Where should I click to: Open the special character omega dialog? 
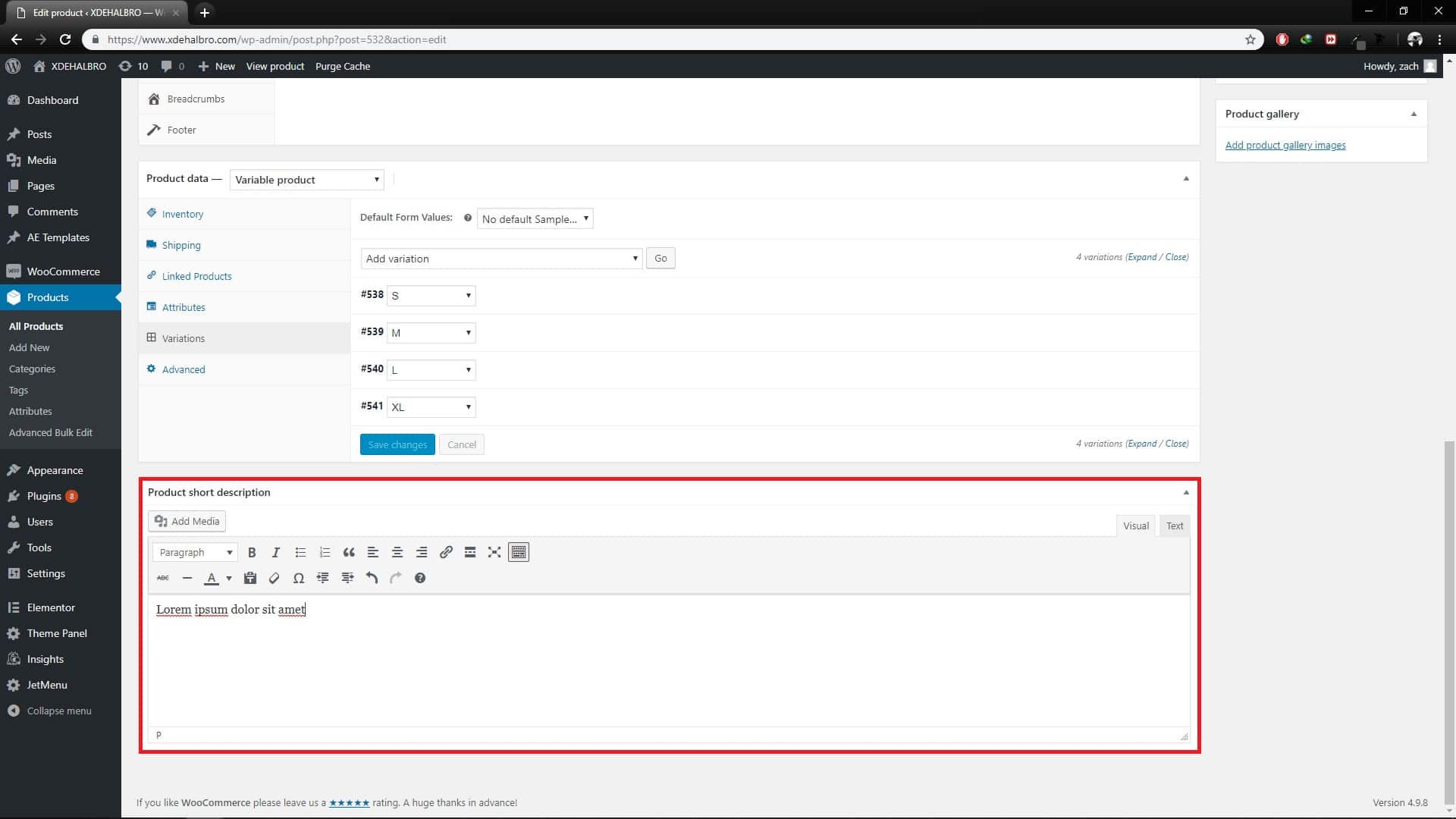pyautogui.click(x=299, y=578)
